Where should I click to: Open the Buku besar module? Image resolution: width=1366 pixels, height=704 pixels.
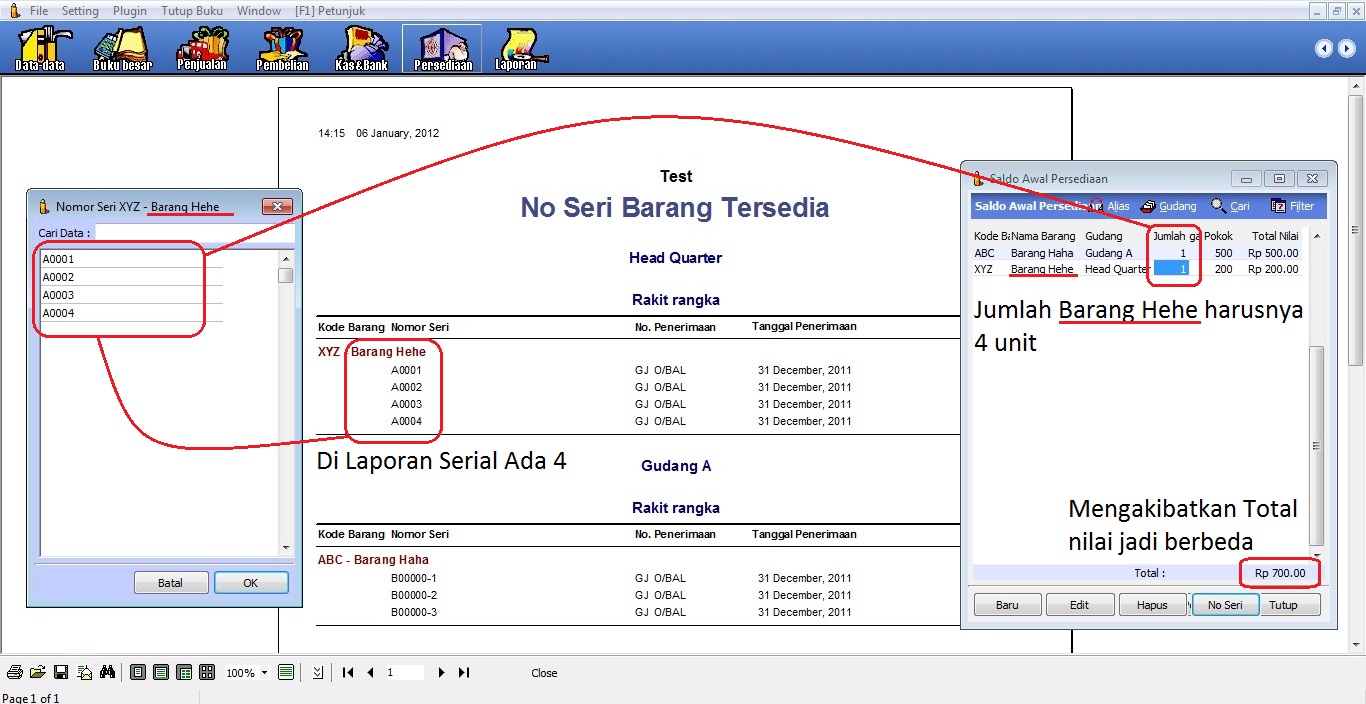[x=122, y=48]
